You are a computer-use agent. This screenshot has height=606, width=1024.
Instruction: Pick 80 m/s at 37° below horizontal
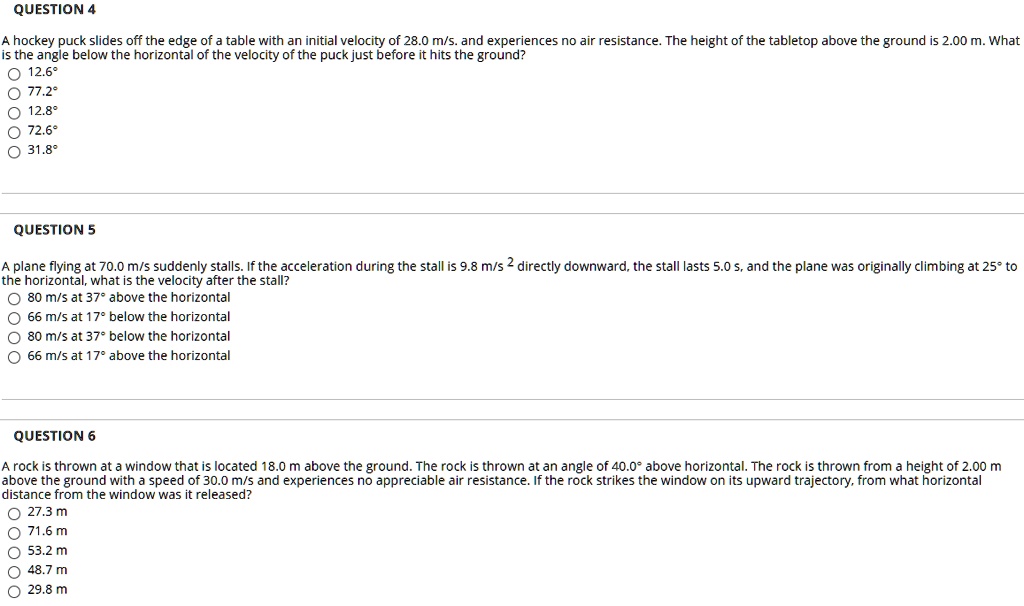[14, 337]
